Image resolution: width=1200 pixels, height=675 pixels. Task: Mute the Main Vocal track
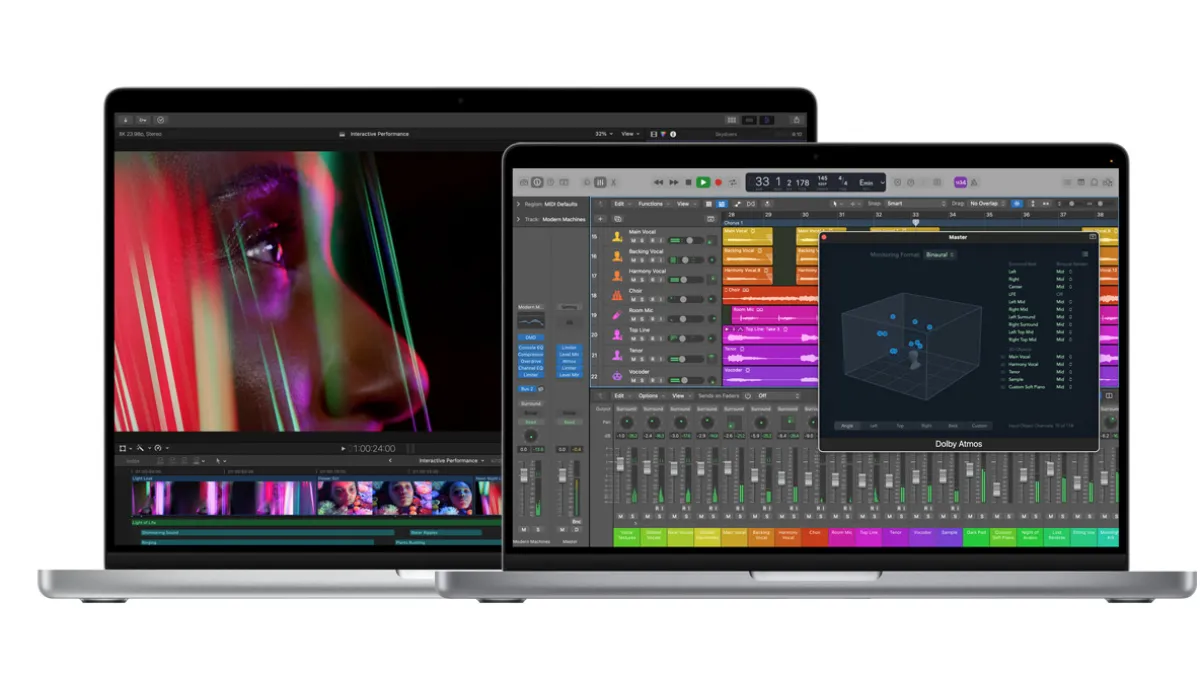(x=633, y=240)
